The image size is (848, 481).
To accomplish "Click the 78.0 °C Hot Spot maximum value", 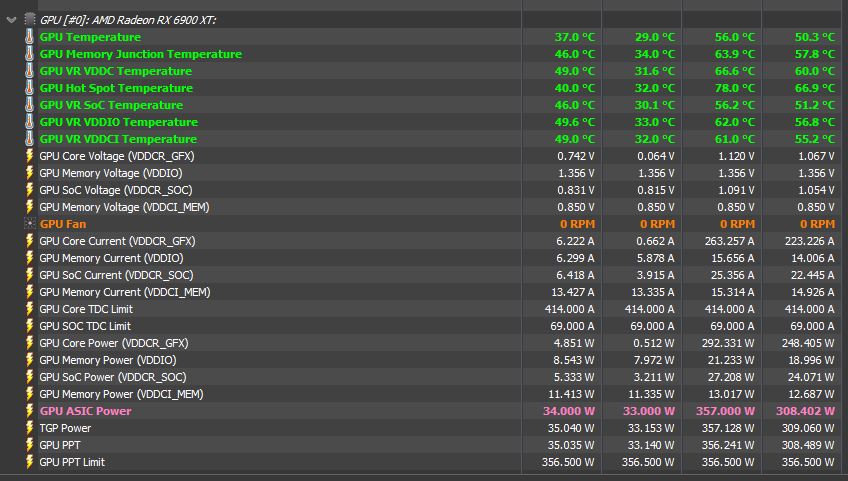I will [734, 88].
